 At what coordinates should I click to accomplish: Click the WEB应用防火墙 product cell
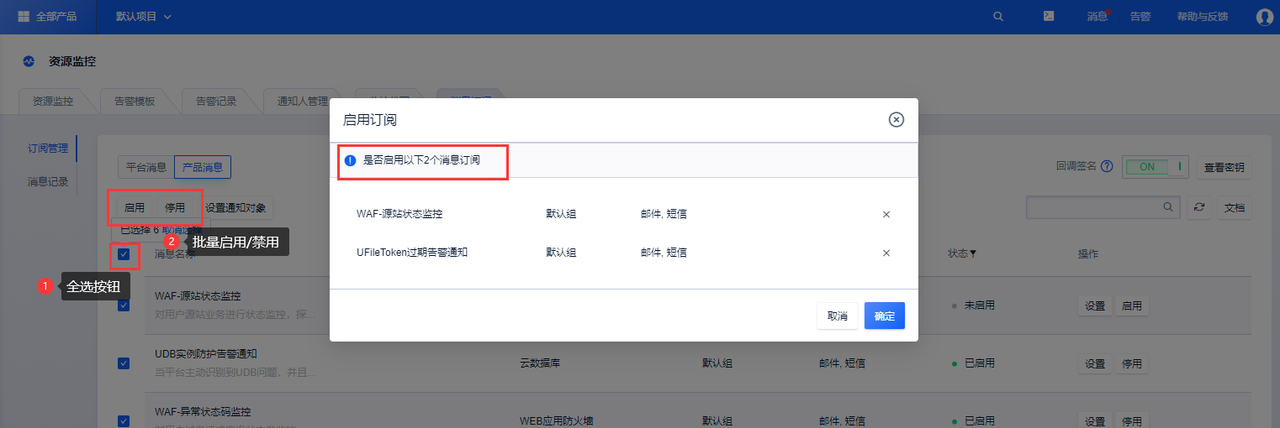click(x=555, y=421)
